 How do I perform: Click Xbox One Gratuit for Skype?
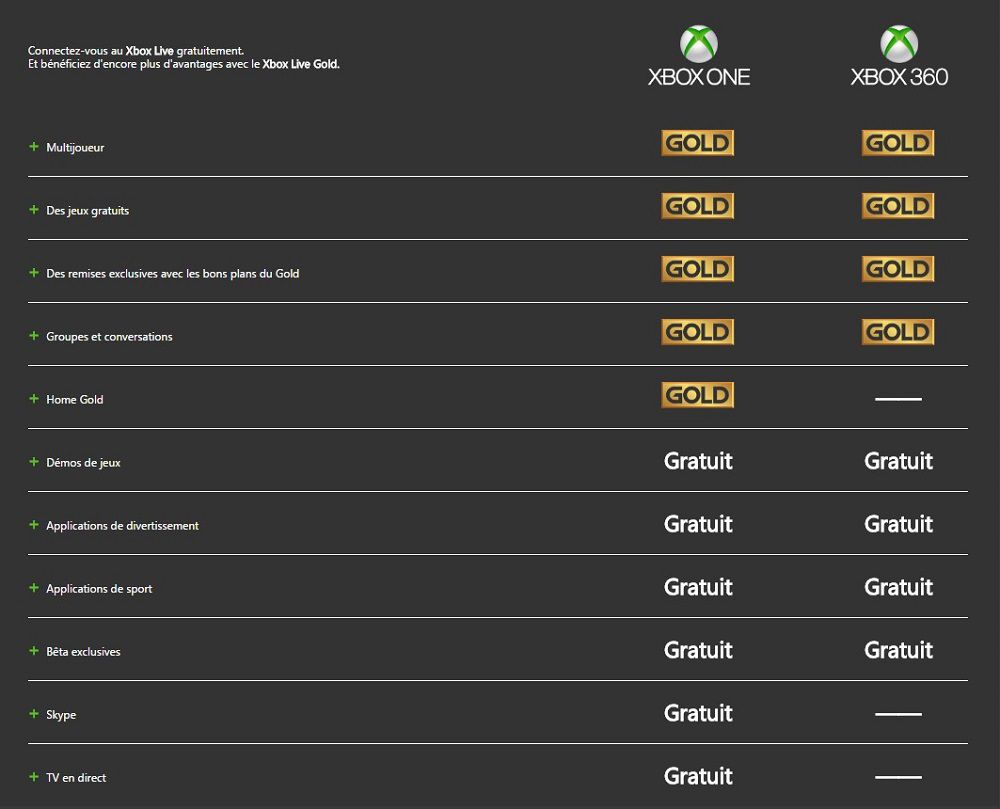(698, 714)
